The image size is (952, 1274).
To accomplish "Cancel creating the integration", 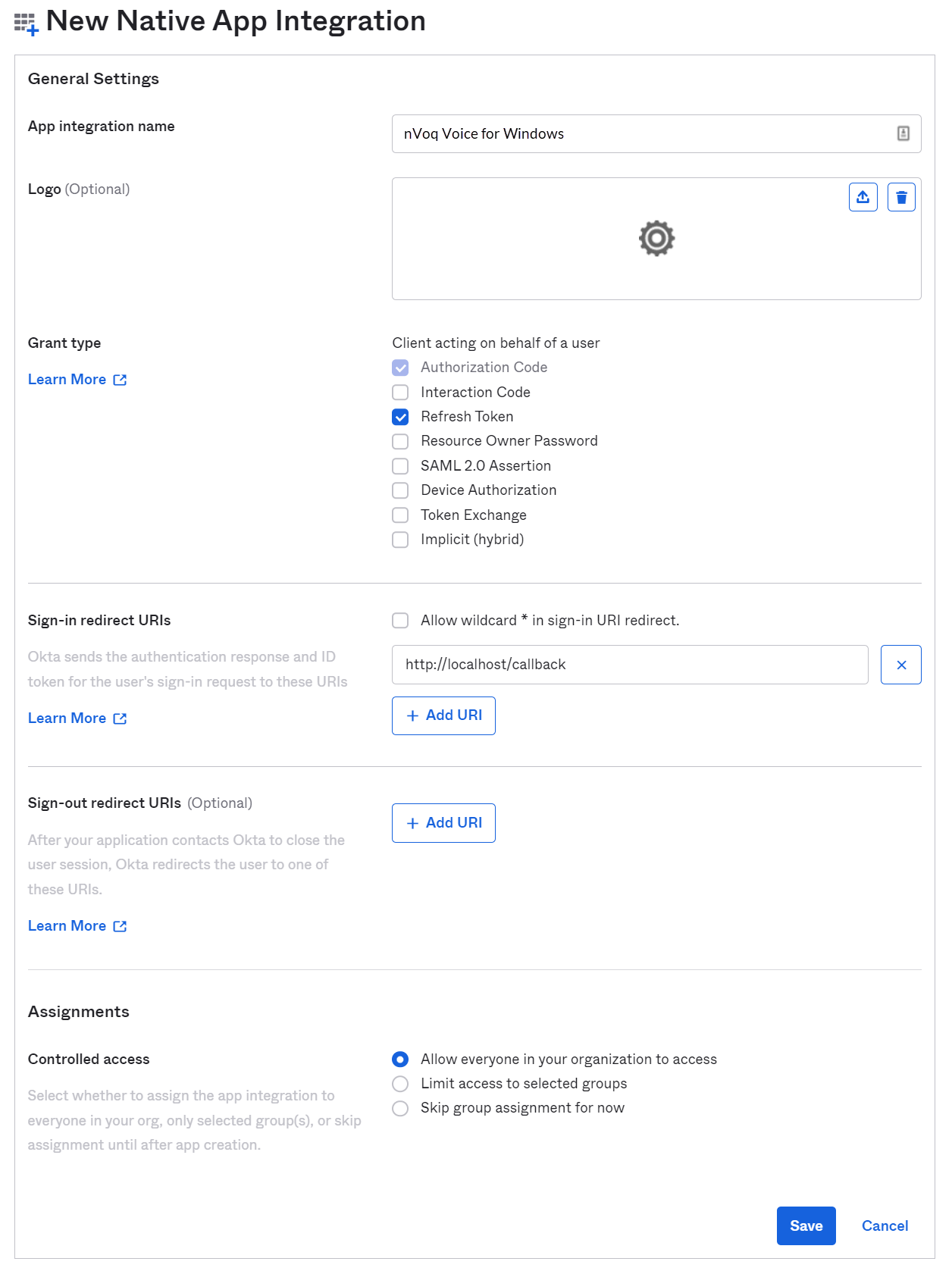I will click(x=884, y=1225).
